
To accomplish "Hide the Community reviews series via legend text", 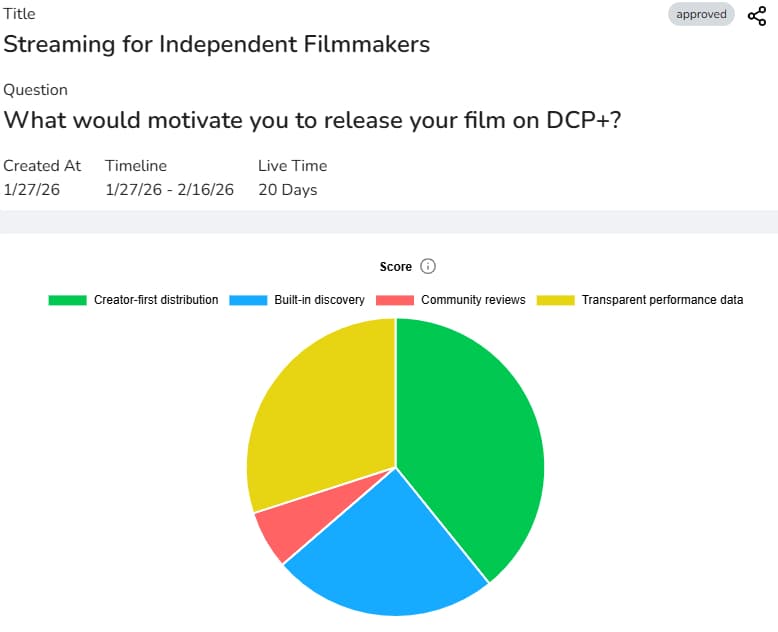I will pos(473,300).
